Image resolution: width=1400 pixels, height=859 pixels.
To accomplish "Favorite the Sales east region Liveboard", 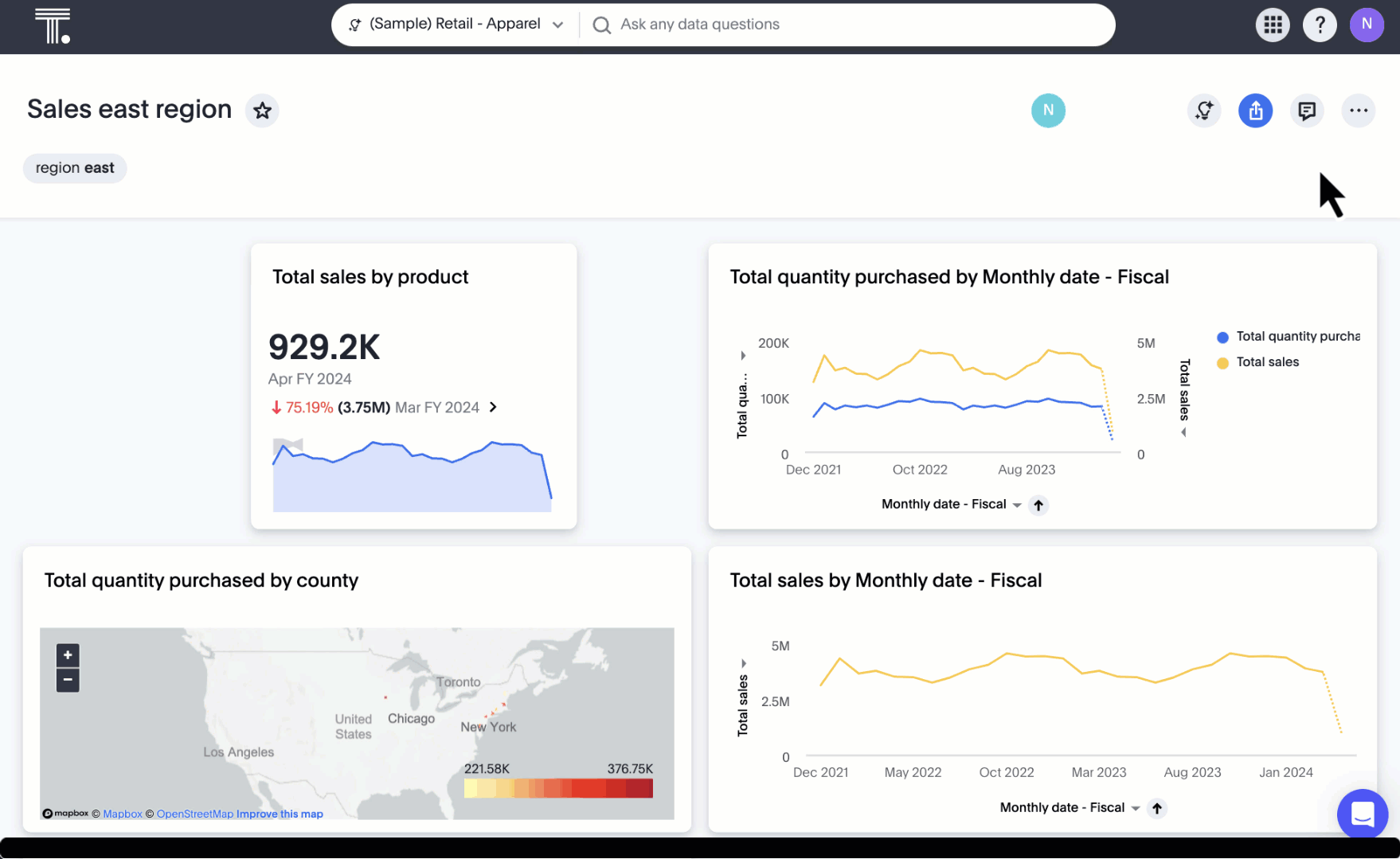I will (262, 111).
